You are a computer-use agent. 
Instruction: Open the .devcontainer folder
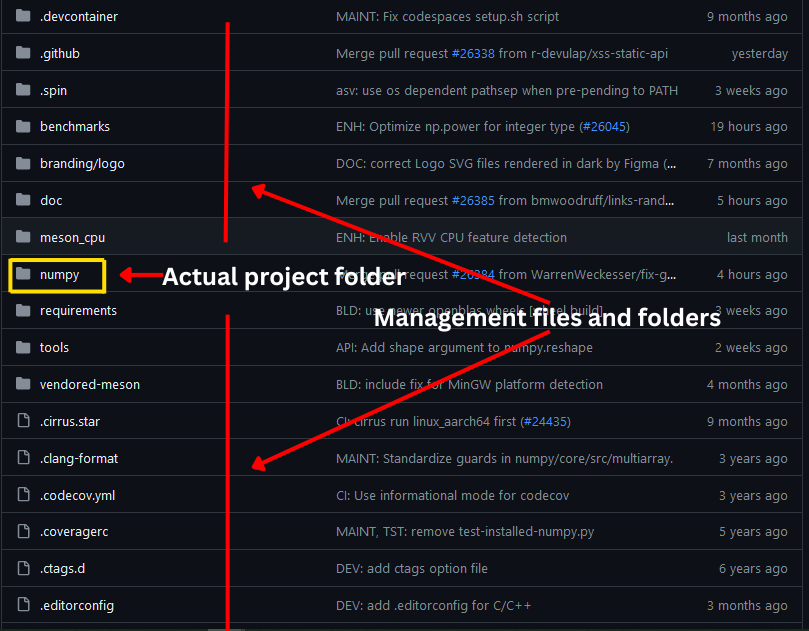tap(79, 17)
